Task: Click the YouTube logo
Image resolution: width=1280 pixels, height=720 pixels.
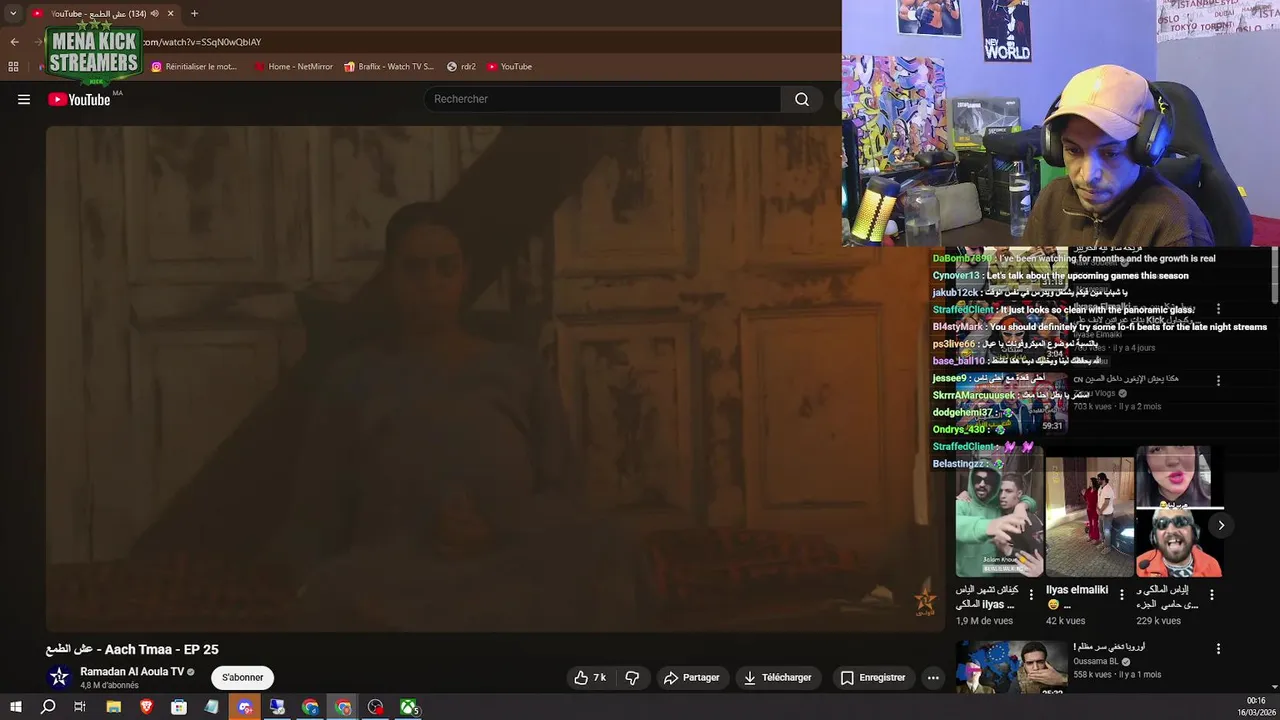Action: pos(79,99)
